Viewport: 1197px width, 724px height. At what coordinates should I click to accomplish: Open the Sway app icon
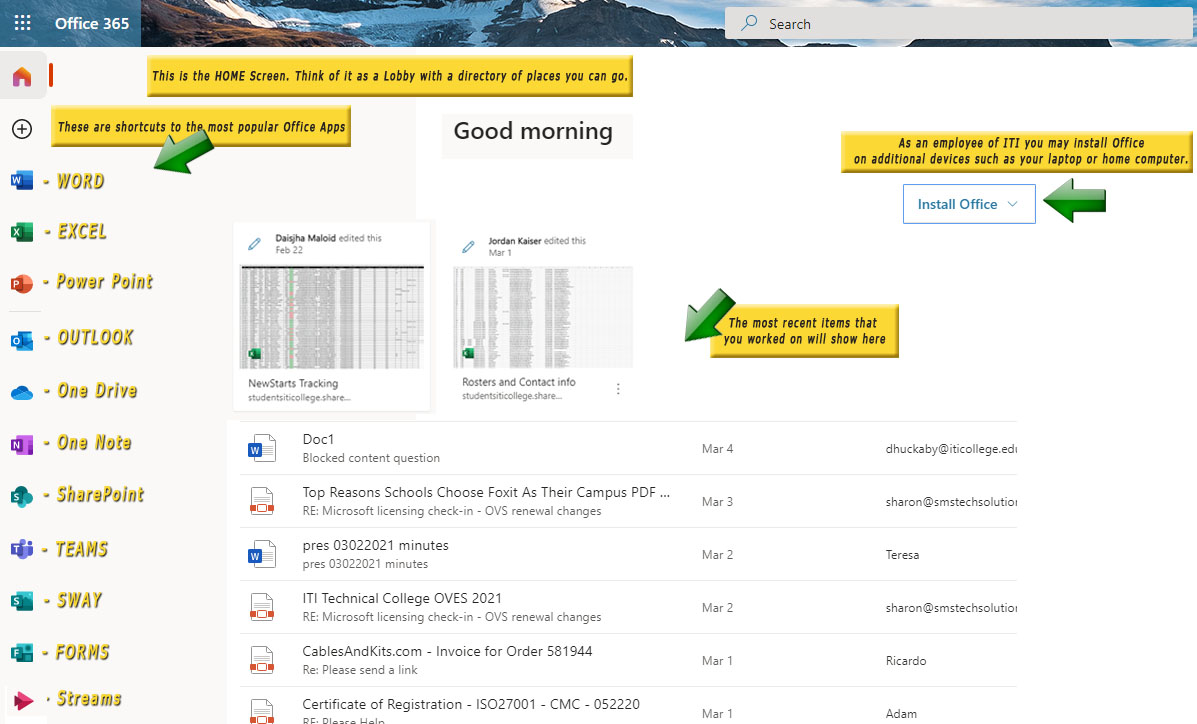point(22,601)
